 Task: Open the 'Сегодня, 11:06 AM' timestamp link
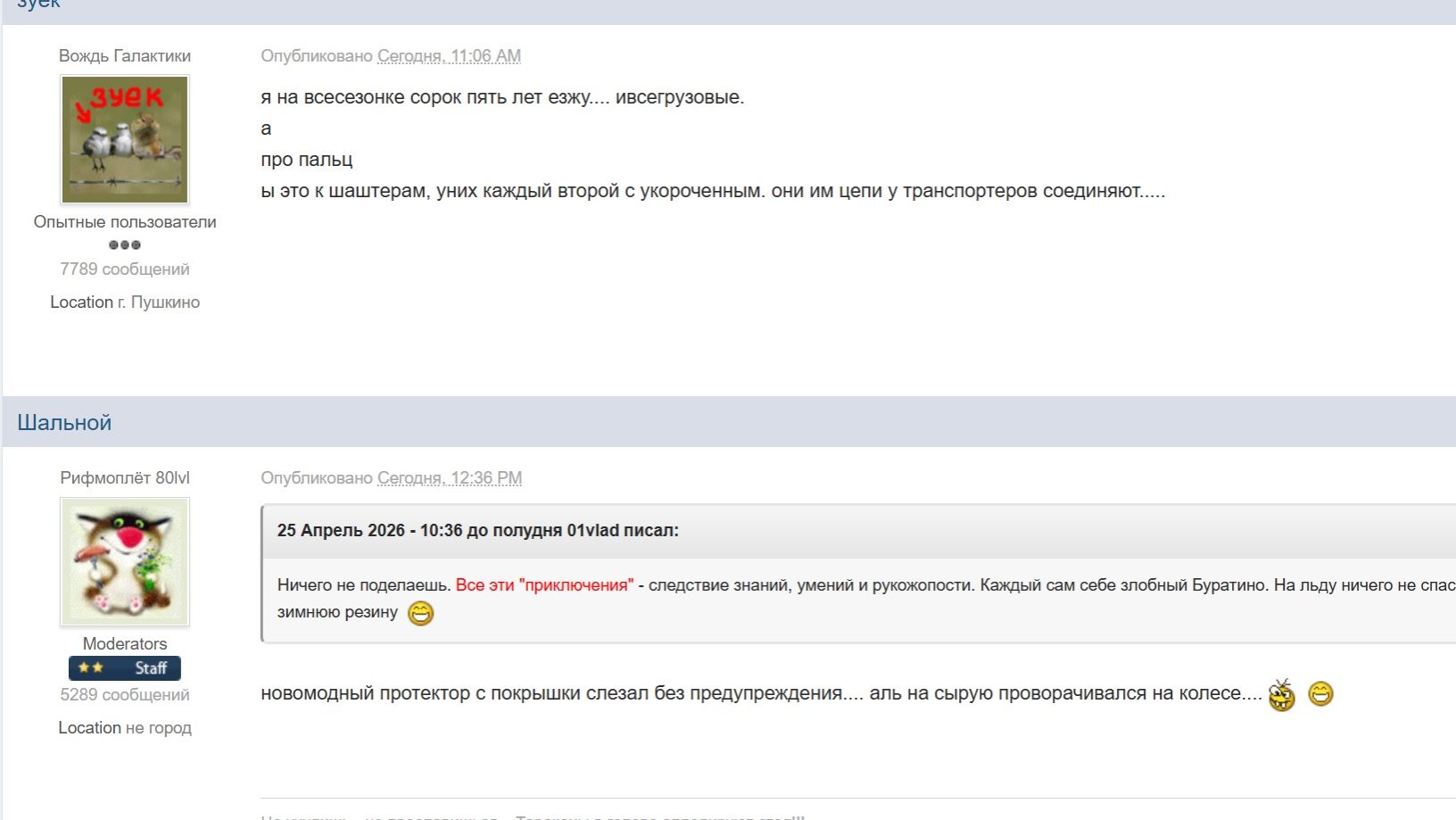pos(449,55)
